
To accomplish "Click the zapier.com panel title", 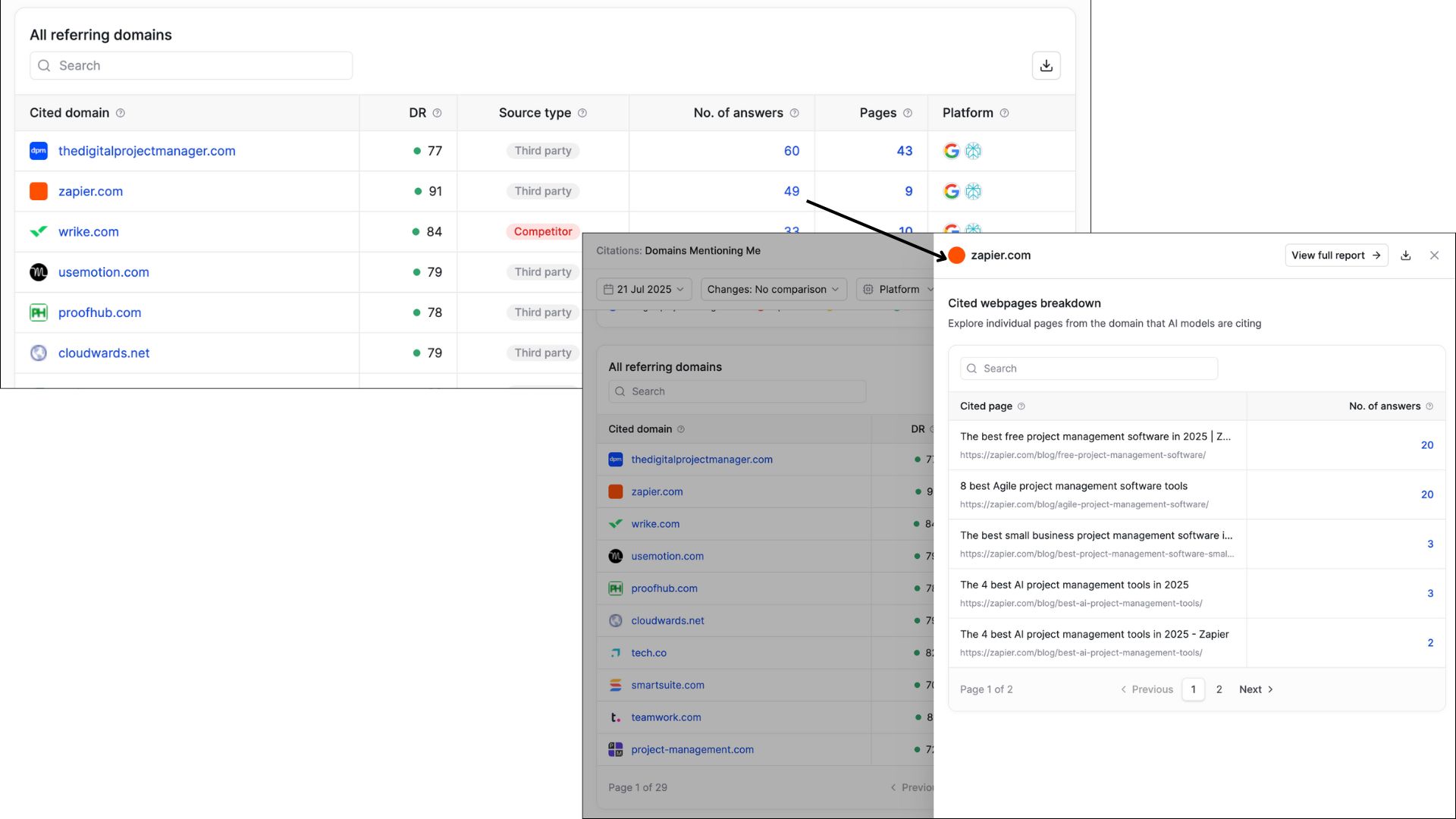I will point(1001,256).
